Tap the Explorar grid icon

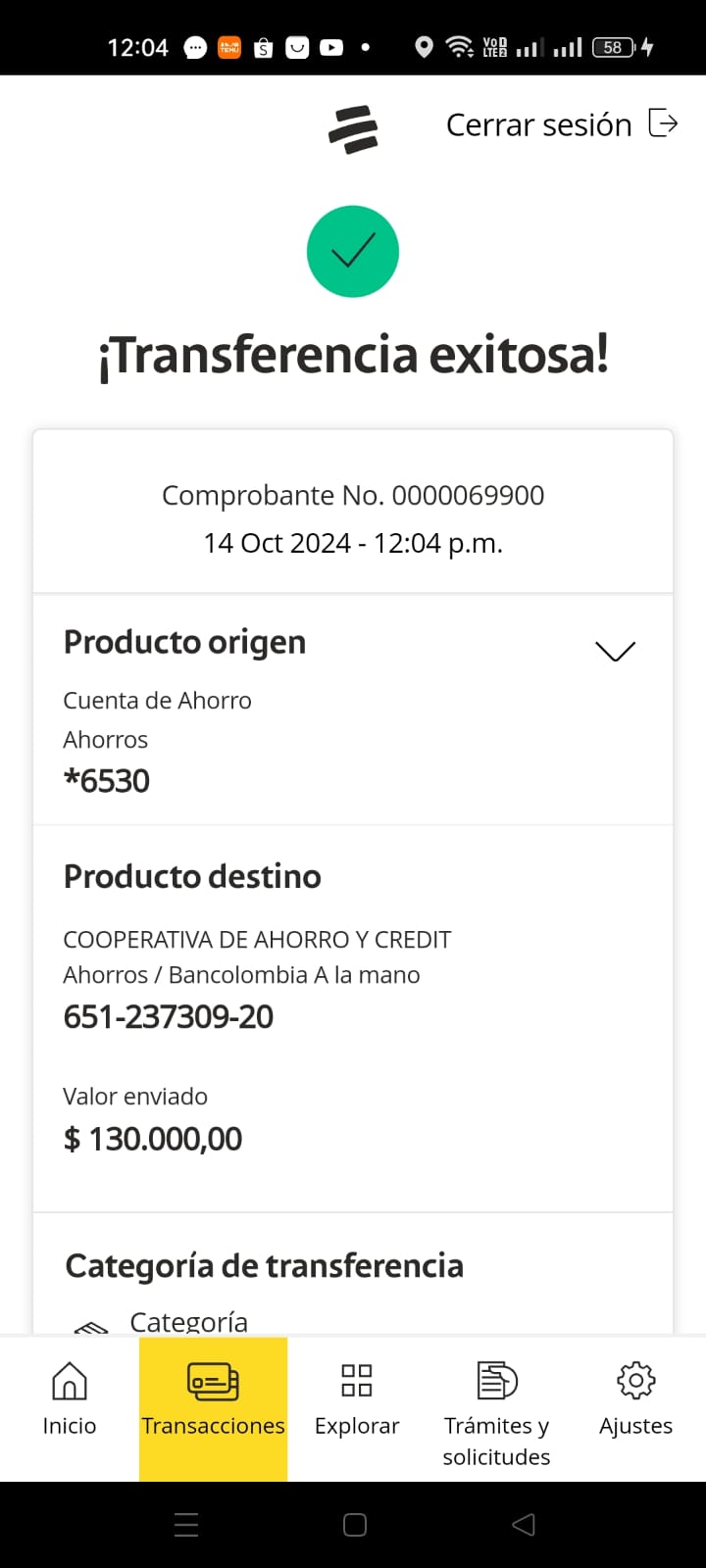357,1381
